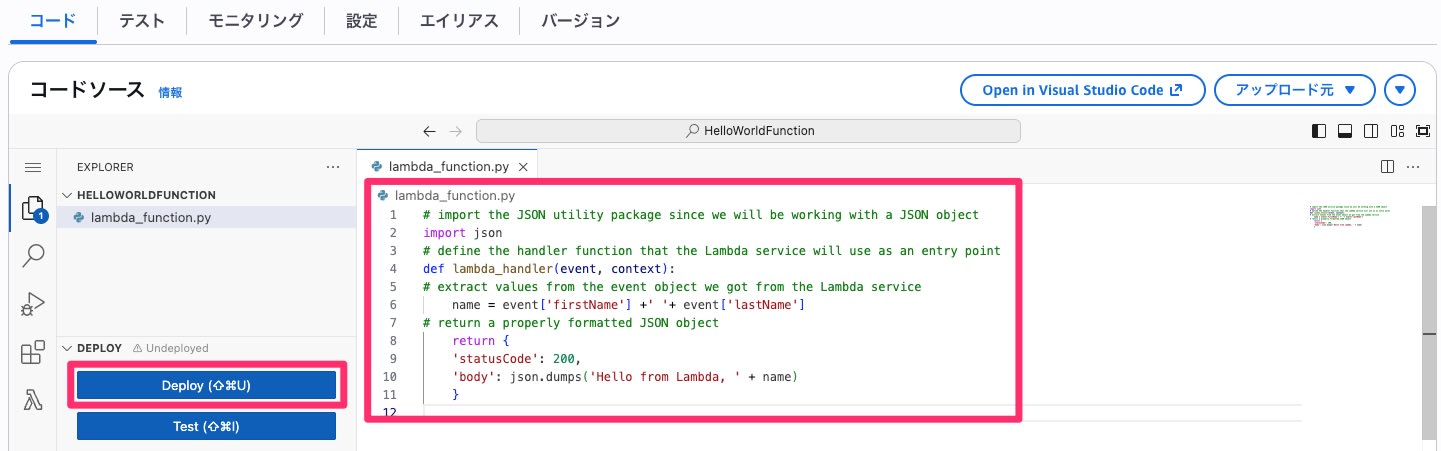Click the EXPLORER panel title
Image resolution: width=1441 pixels, height=451 pixels.
pyautogui.click(x=105, y=167)
